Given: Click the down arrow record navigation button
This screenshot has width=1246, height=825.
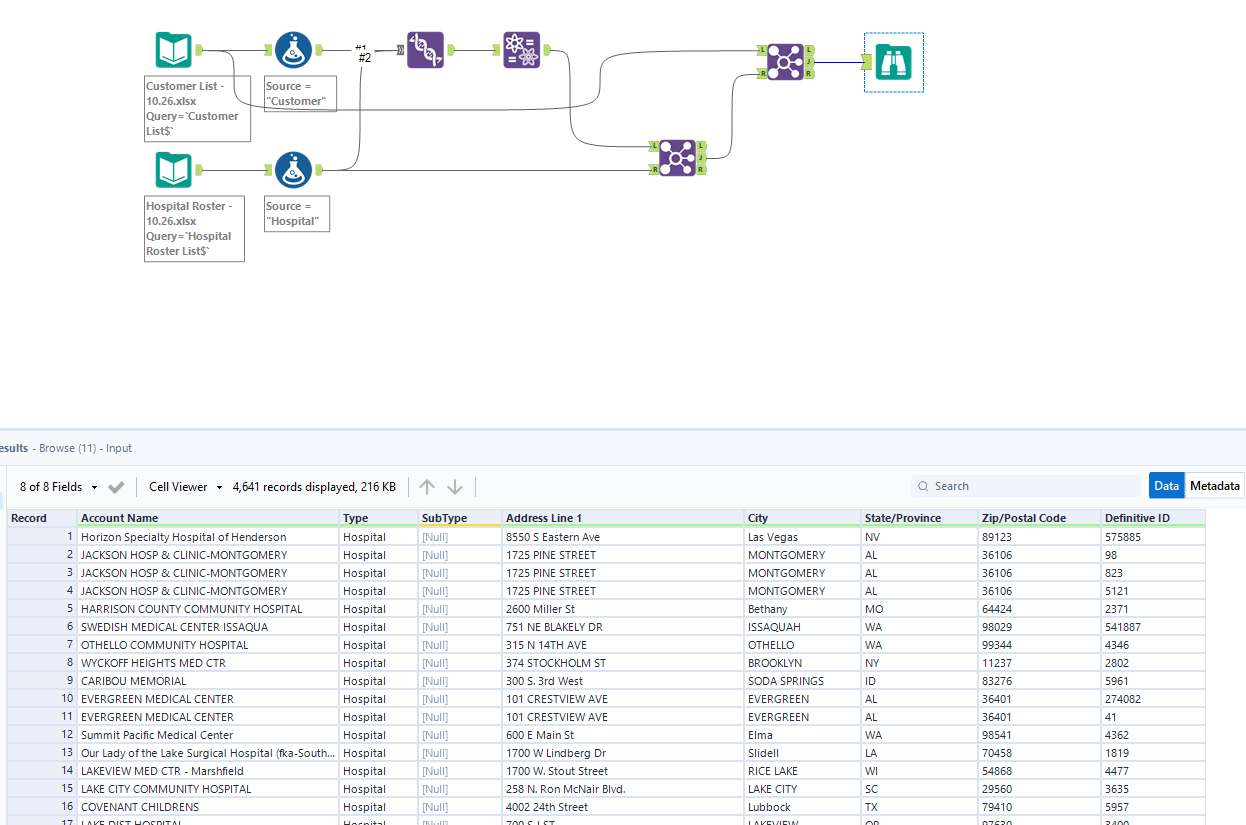Looking at the screenshot, I should tap(455, 486).
